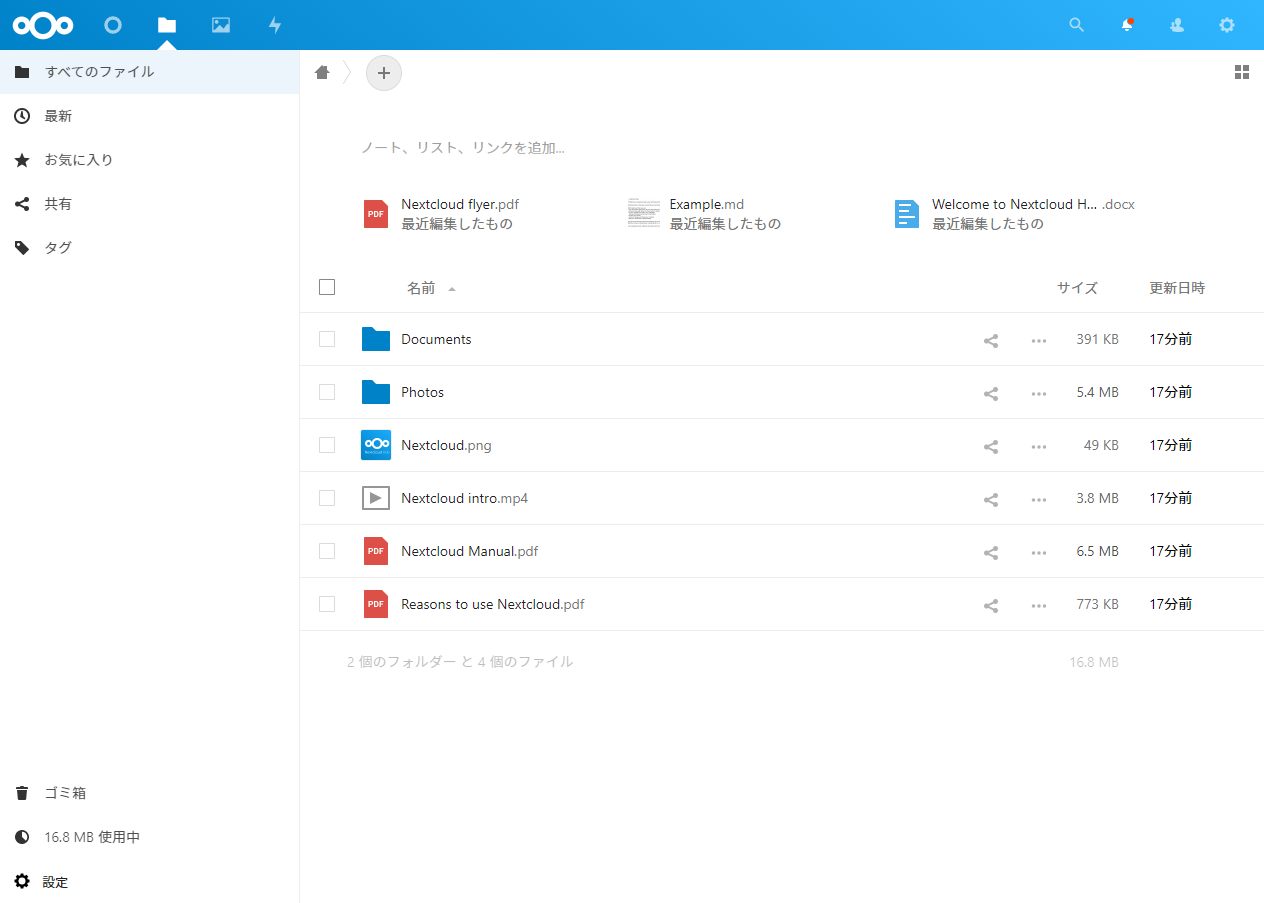Open 共有 shares view
The height and width of the screenshot is (903, 1264).
[x=150, y=204]
